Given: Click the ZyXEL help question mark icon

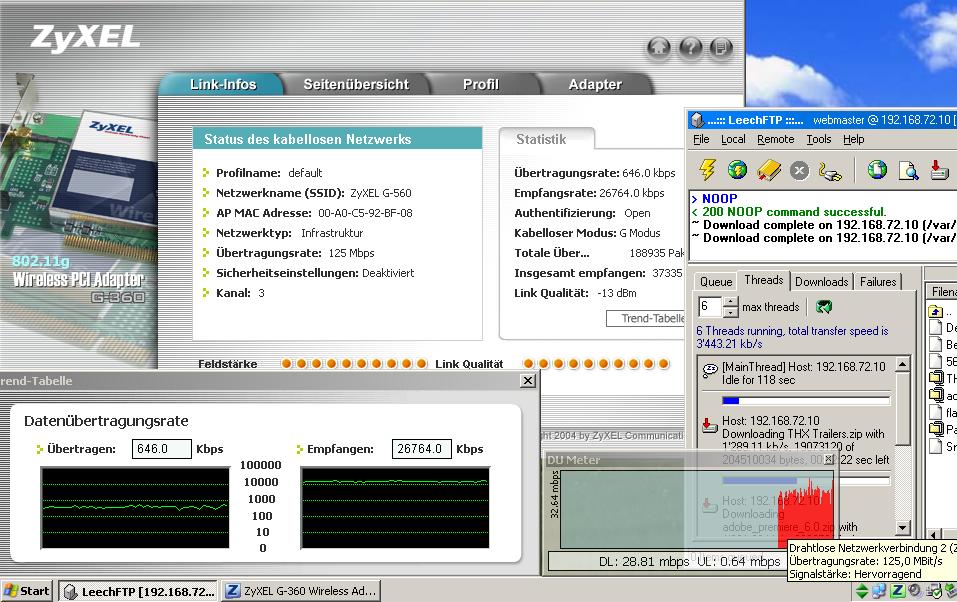Looking at the screenshot, I should coord(690,47).
